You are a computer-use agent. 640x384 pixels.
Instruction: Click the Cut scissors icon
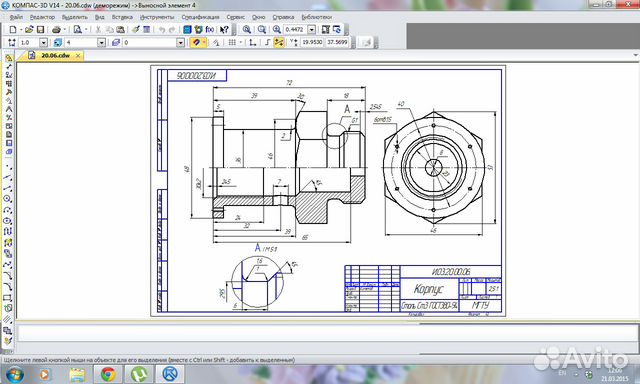[98, 29]
